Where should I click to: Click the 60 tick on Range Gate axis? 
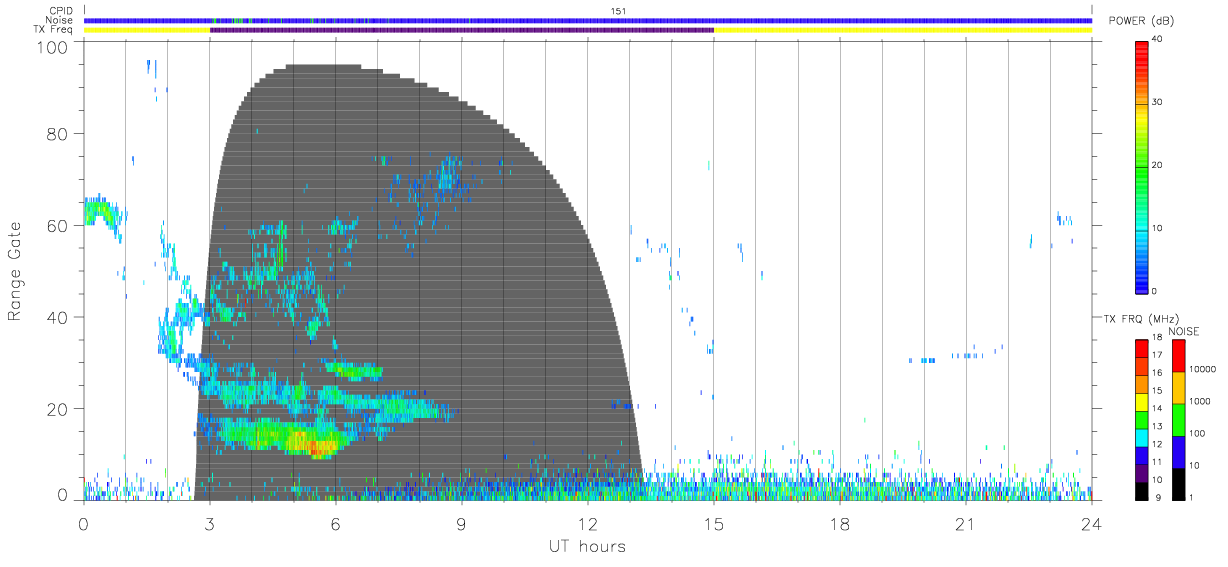pyautogui.click(x=58, y=226)
